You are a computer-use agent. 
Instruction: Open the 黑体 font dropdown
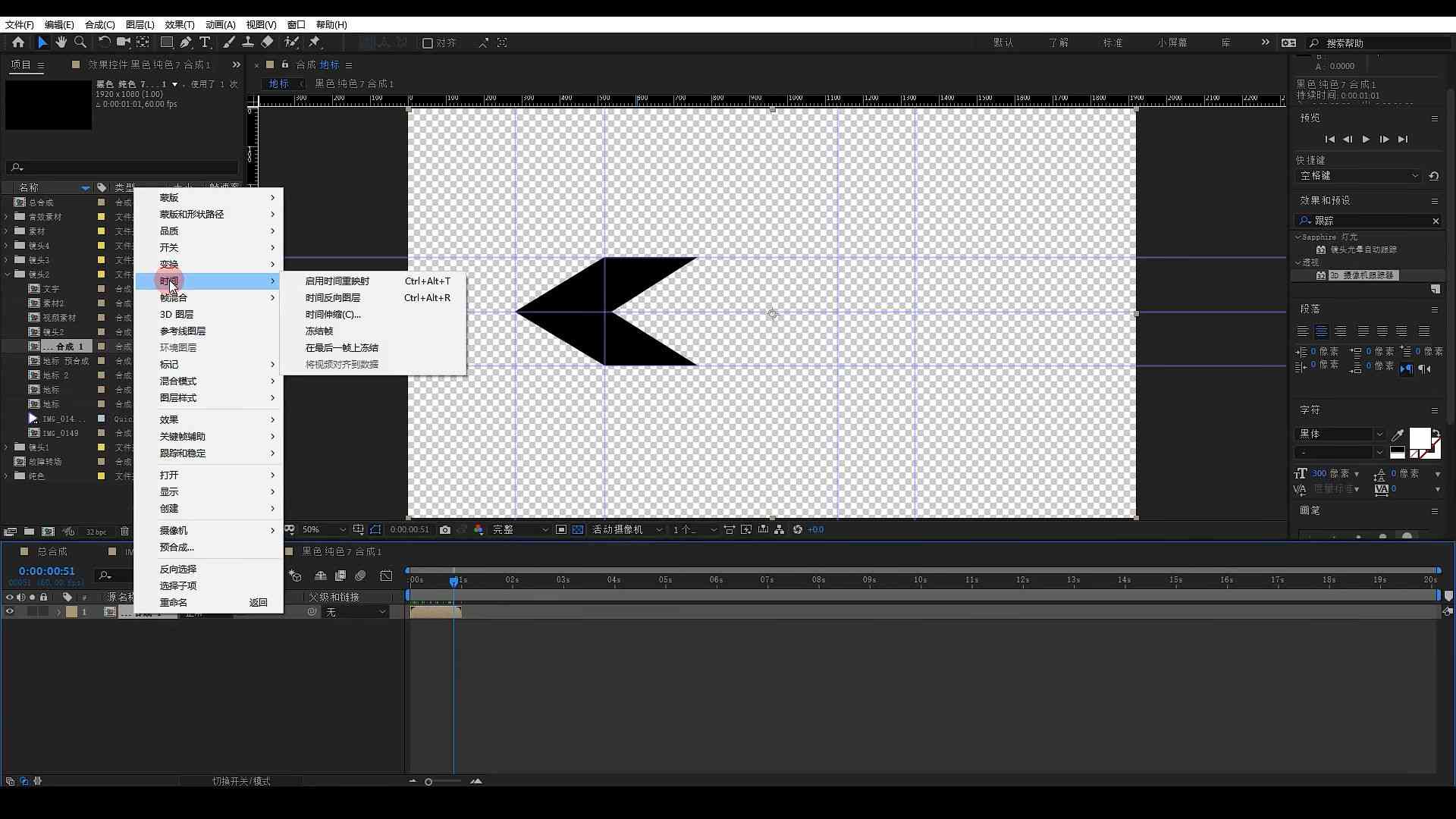[1341, 434]
